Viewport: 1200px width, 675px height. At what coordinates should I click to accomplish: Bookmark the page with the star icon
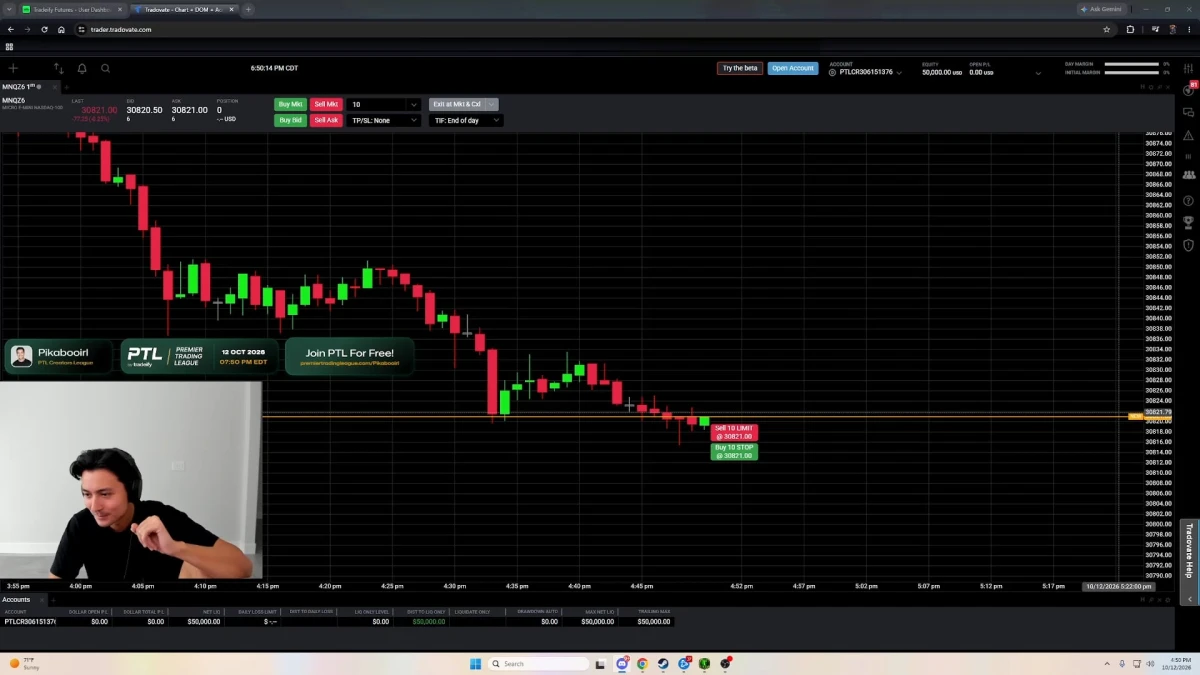pos(1106,29)
